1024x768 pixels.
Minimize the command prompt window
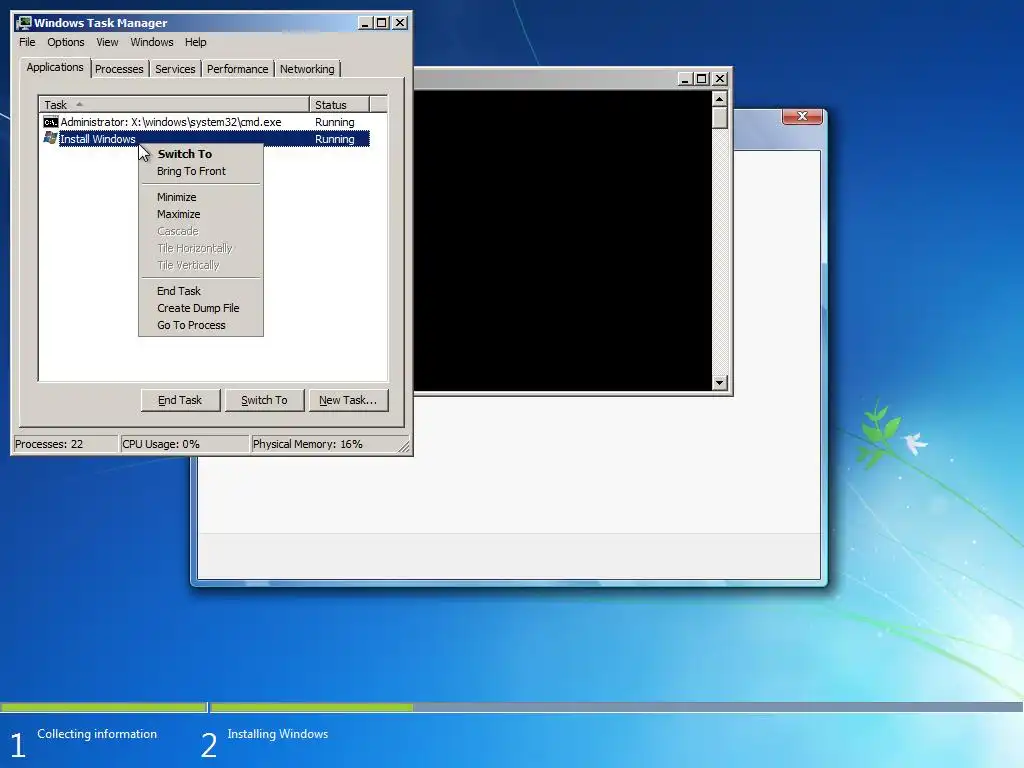(x=685, y=78)
